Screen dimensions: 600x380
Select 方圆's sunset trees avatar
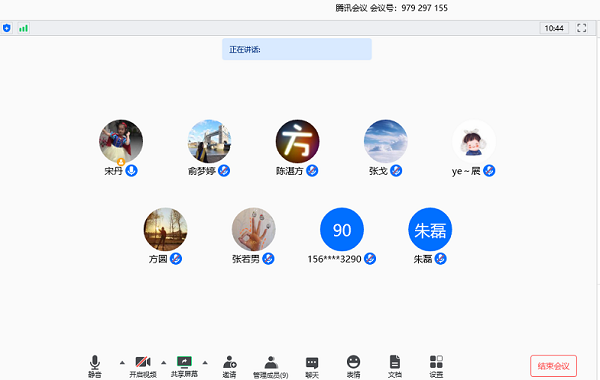(165, 229)
